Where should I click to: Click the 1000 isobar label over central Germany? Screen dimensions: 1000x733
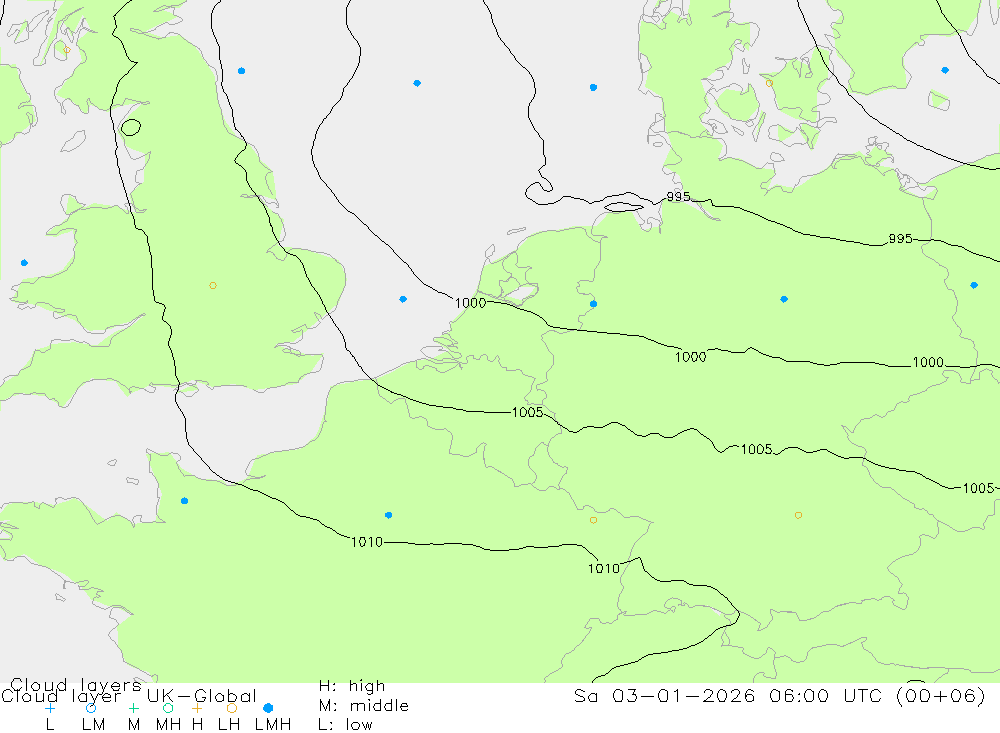pyautogui.click(x=691, y=357)
